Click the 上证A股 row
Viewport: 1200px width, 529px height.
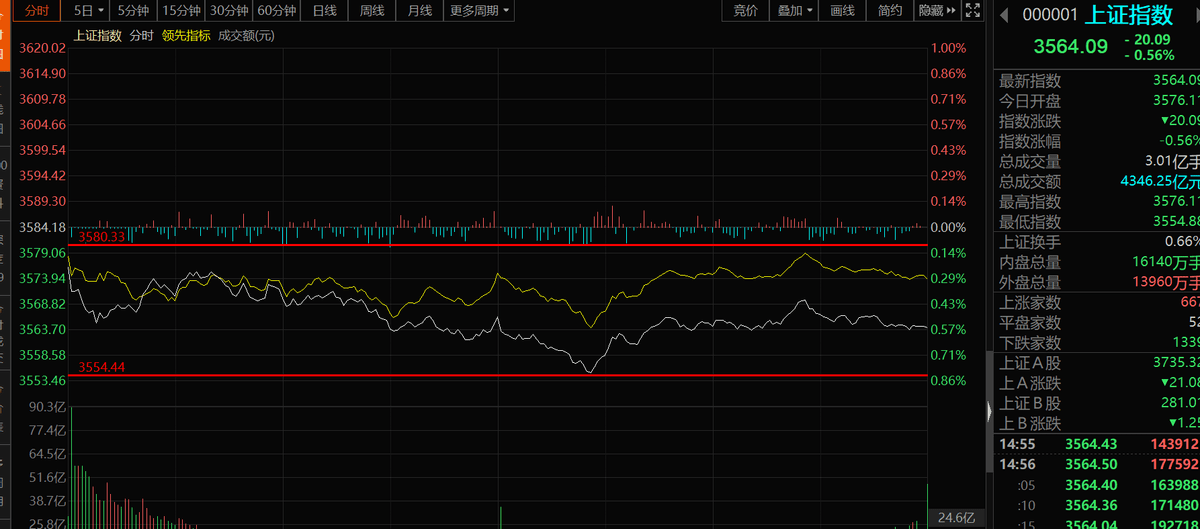(1098, 363)
